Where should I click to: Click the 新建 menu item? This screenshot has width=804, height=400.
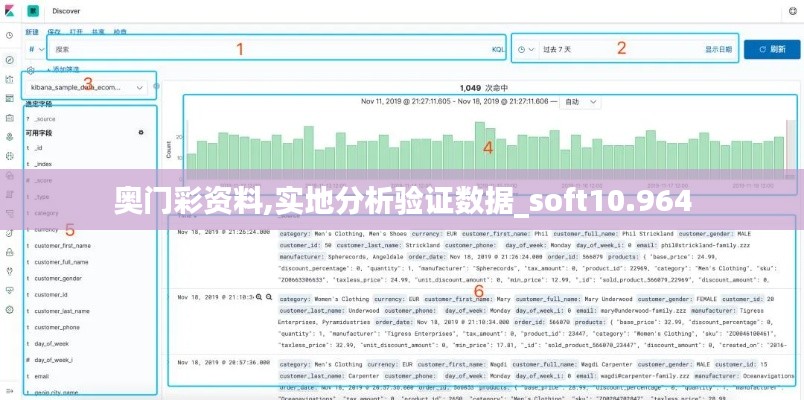pyautogui.click(x=32, y=32)
